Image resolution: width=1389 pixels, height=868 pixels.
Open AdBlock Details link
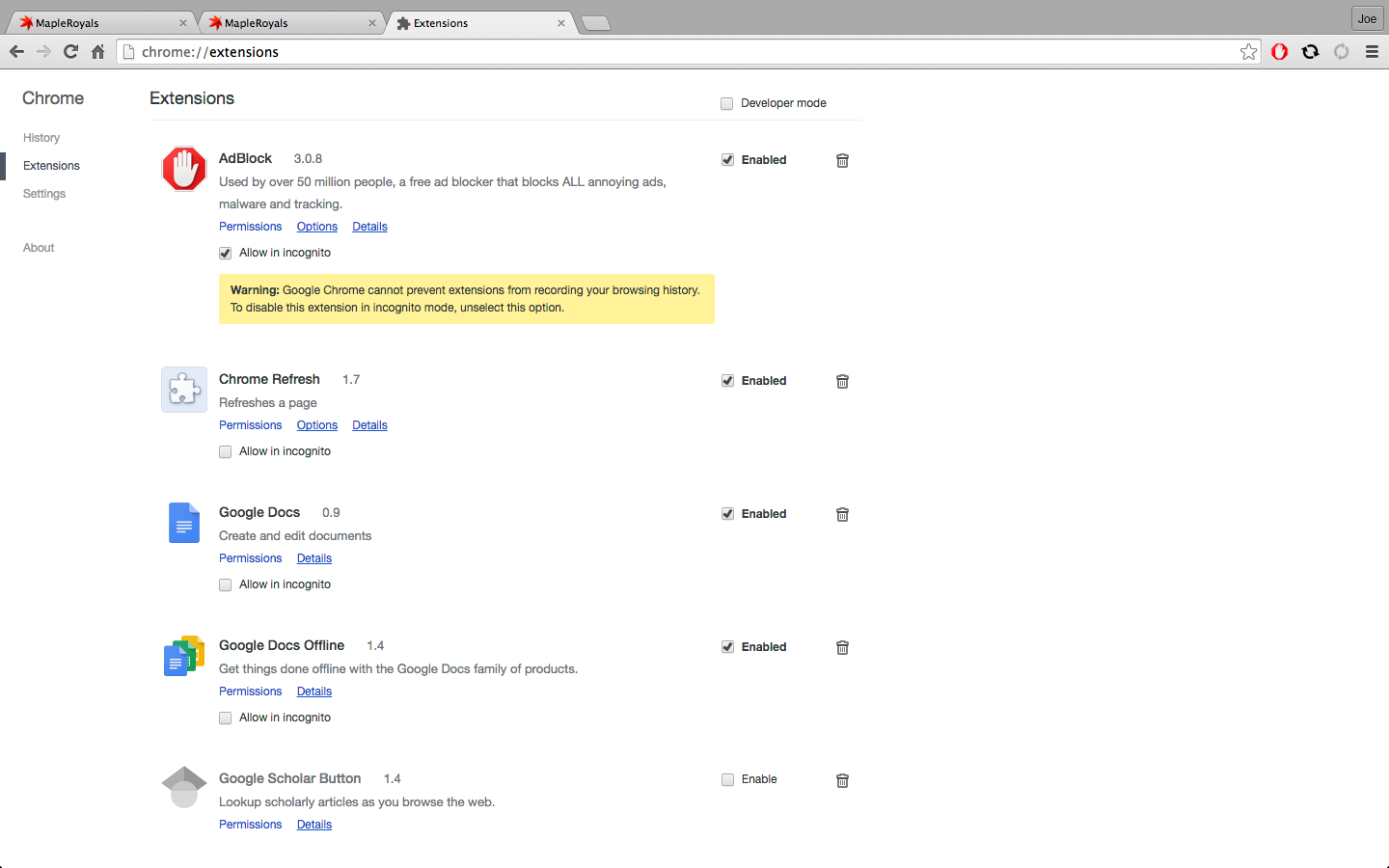[369, 227]
